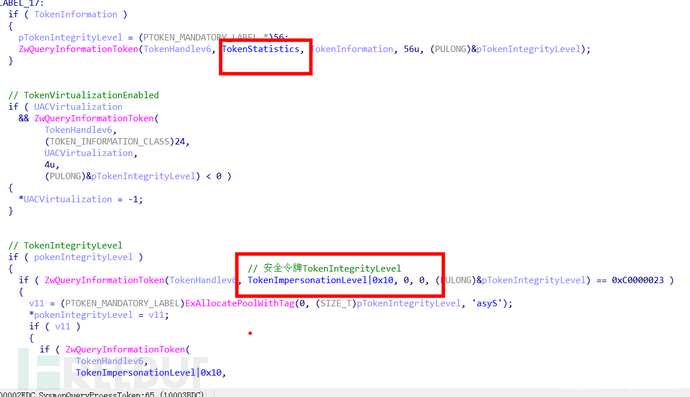Click v11 in the PTOKEN_MANDATORY_LABEL assignment
The height and width of the screenshot is (397, 690).
pyautogui.click(x=37, y=303)
